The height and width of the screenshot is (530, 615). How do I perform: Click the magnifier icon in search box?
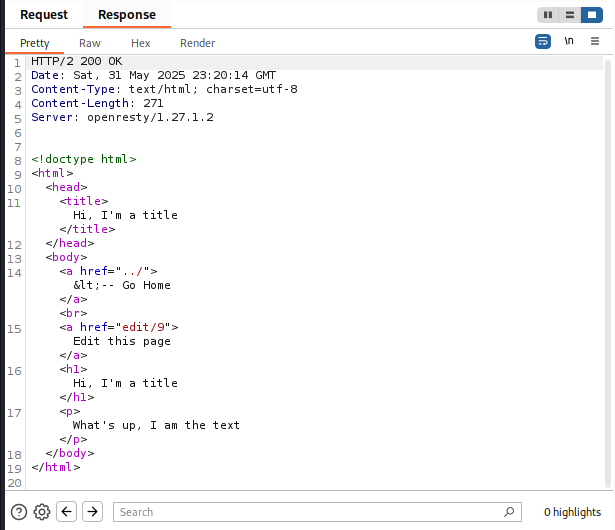click(x=509, y=512)
